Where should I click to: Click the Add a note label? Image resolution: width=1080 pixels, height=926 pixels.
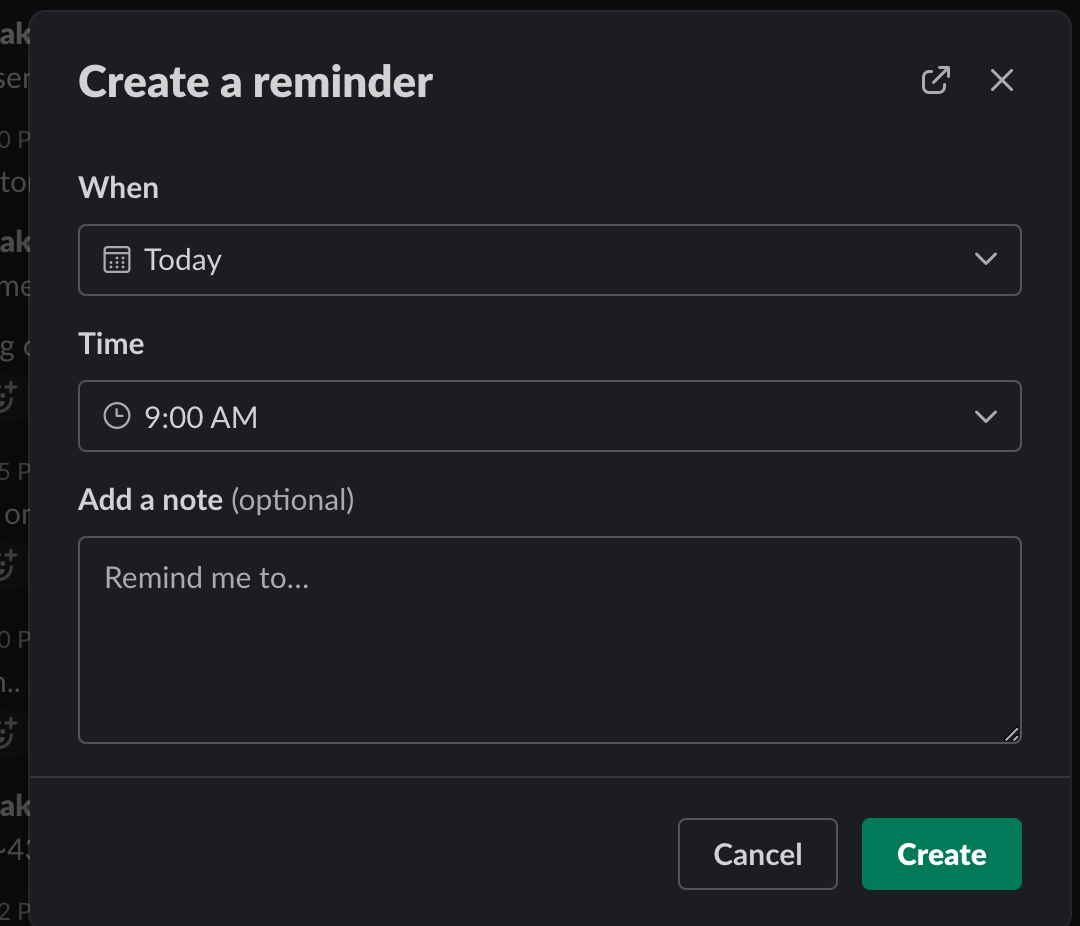tap(150, 499)
